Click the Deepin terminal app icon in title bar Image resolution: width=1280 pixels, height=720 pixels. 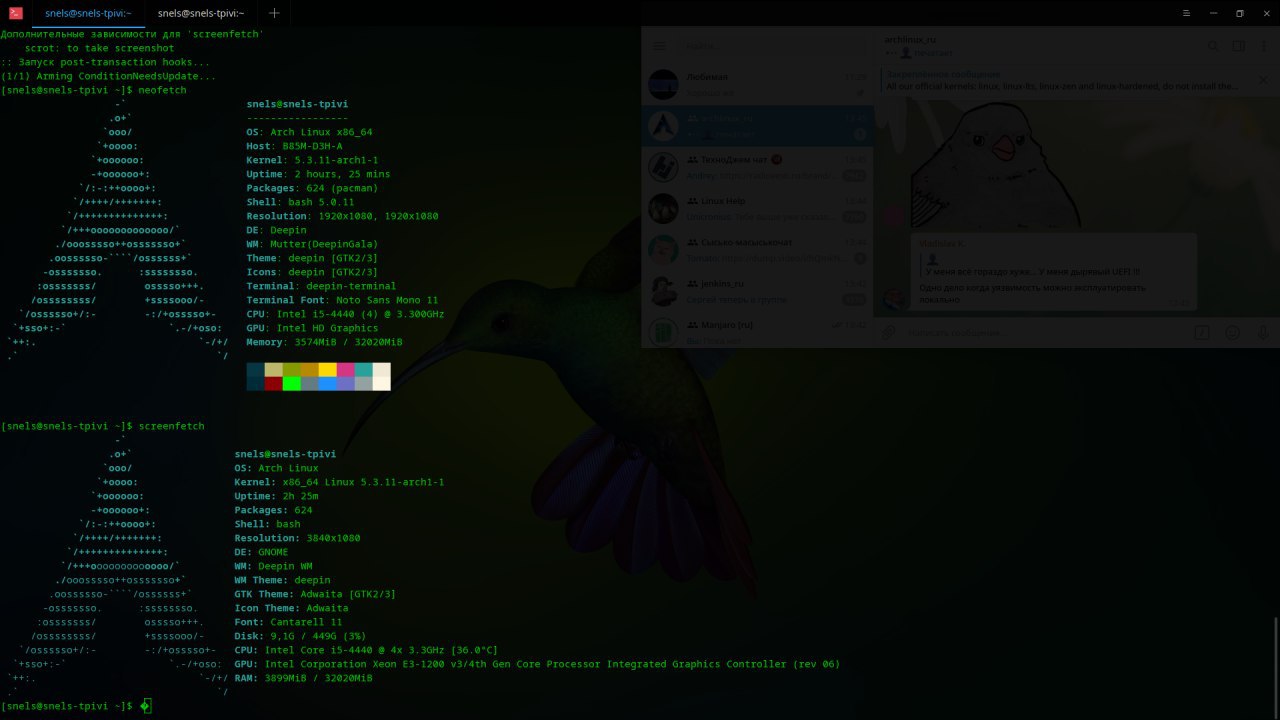coord(15,13)
